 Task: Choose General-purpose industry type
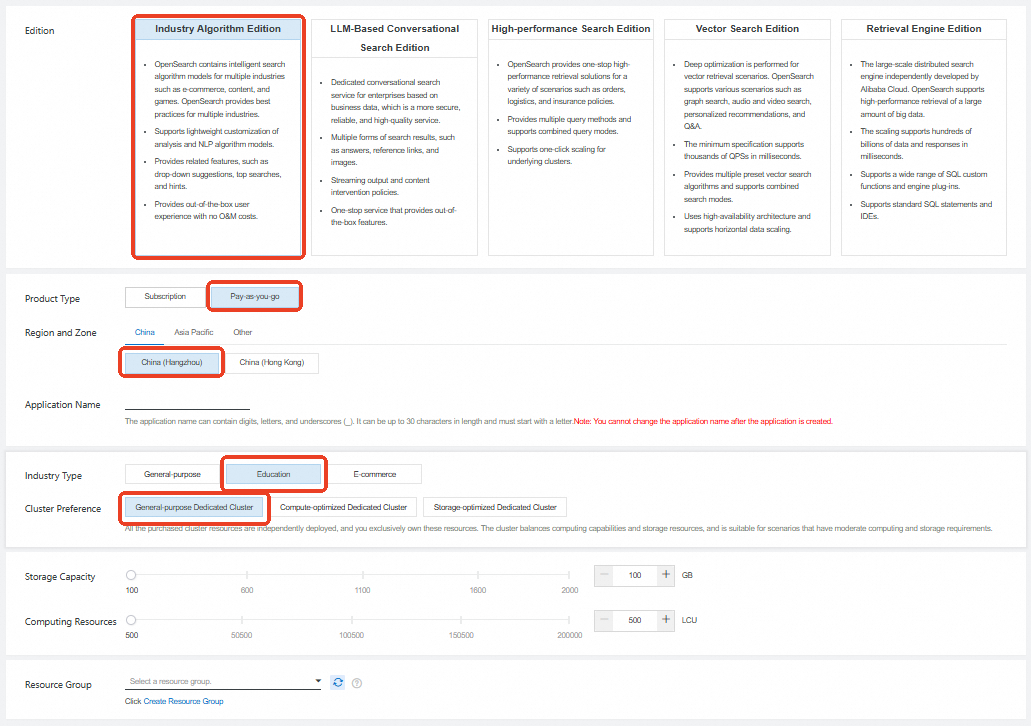pyautogui.click(x=172, y=474)
